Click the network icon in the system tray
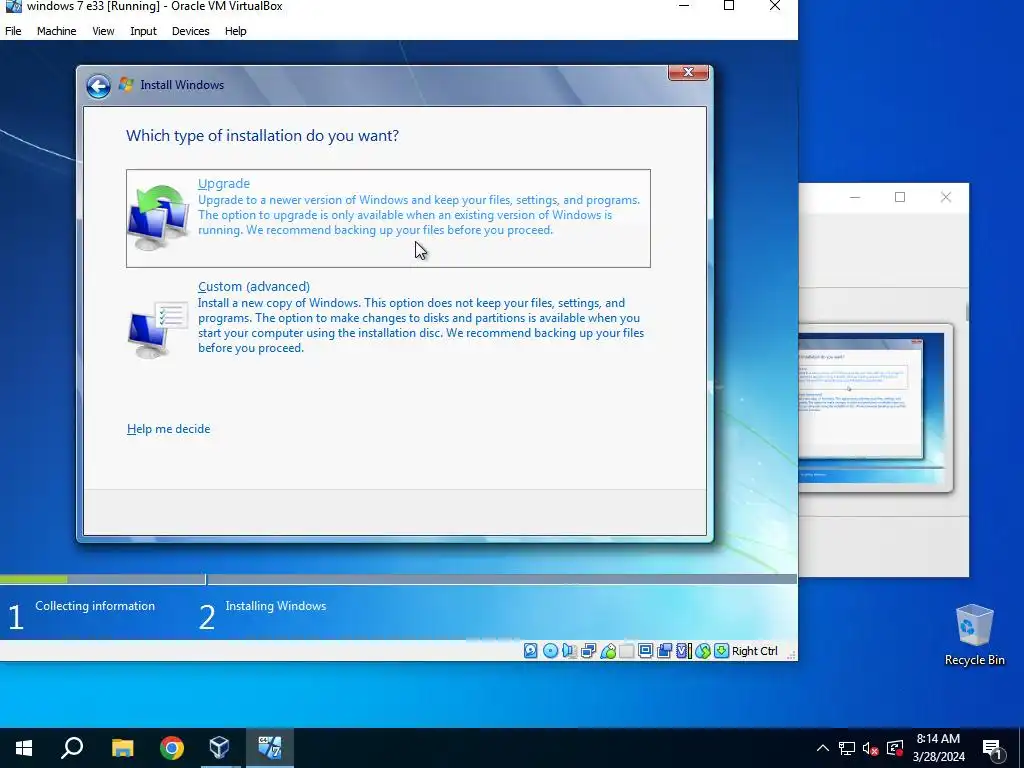The width and height of the screenshot is (1024, 768). click(847, 748)
